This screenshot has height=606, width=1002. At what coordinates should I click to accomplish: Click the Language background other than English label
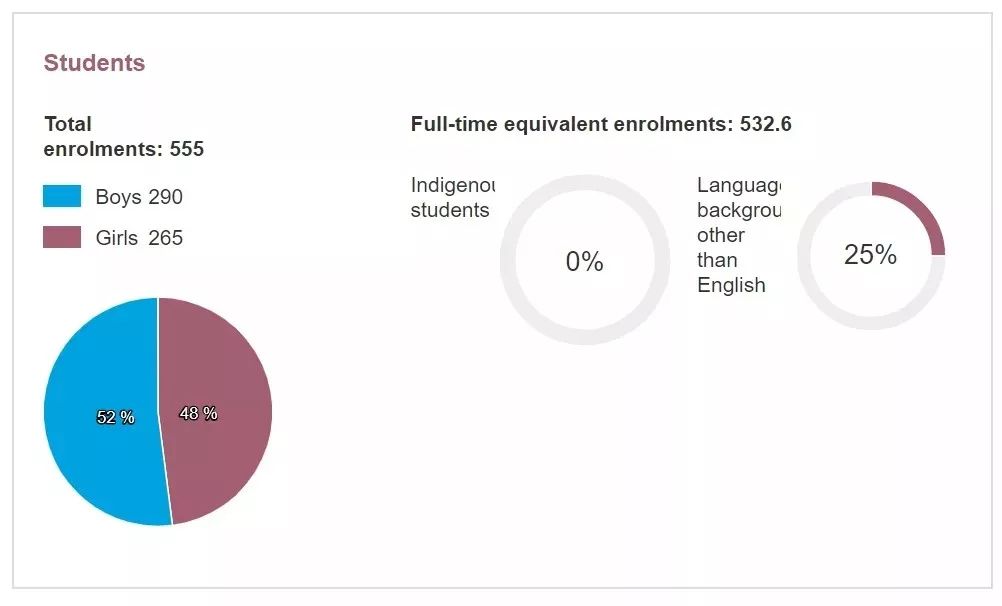click(739, 235)
